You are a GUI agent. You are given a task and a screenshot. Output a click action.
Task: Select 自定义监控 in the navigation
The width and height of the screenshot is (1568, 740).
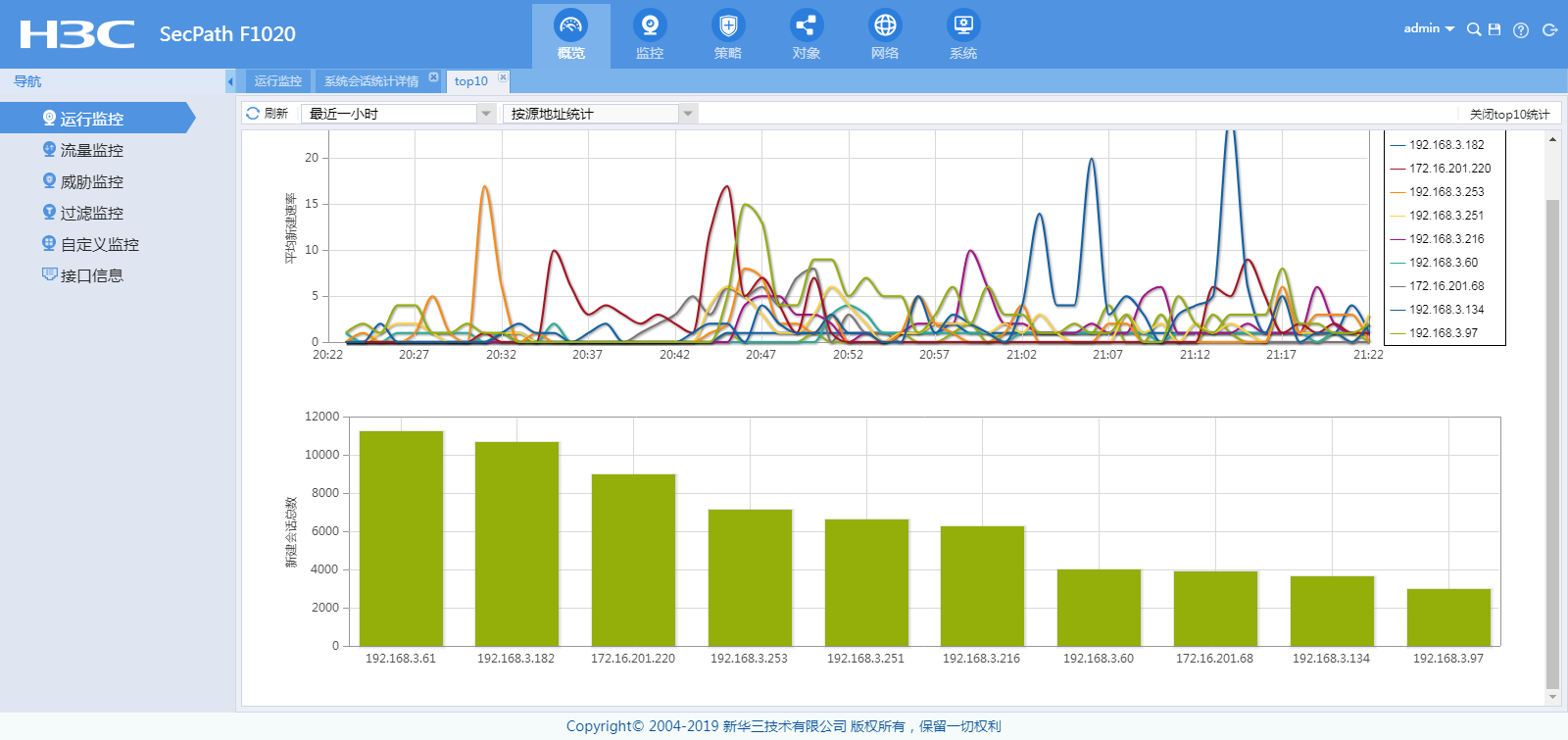(100, 244)
